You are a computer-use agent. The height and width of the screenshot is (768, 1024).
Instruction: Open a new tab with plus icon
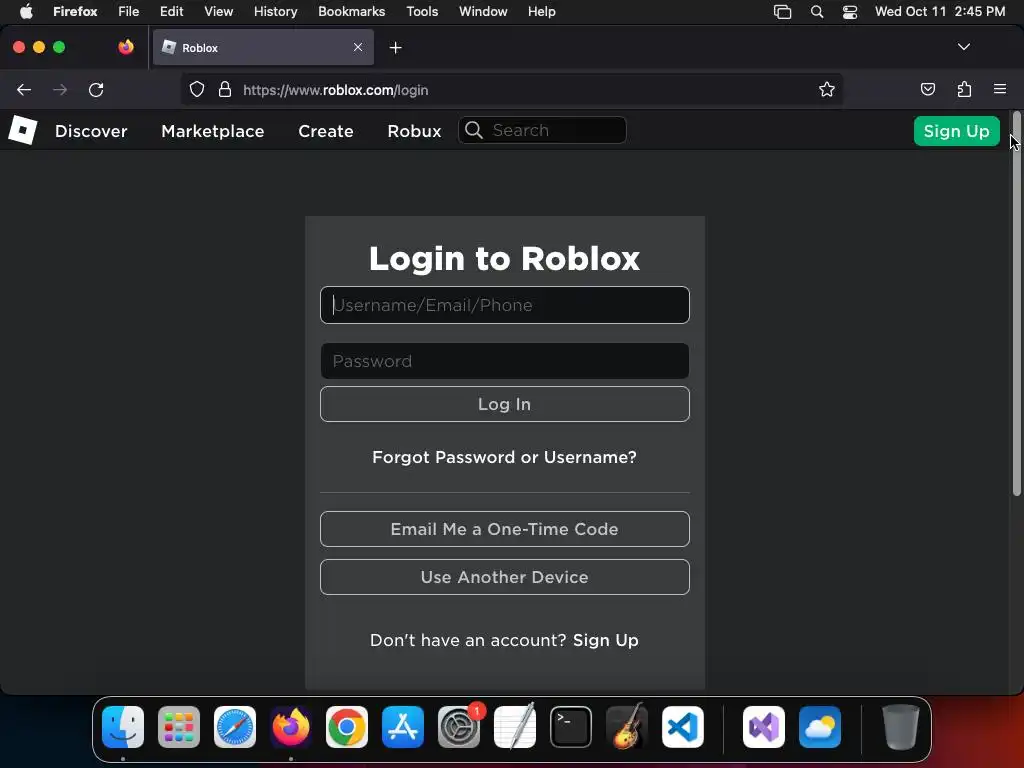coord(395,48)
